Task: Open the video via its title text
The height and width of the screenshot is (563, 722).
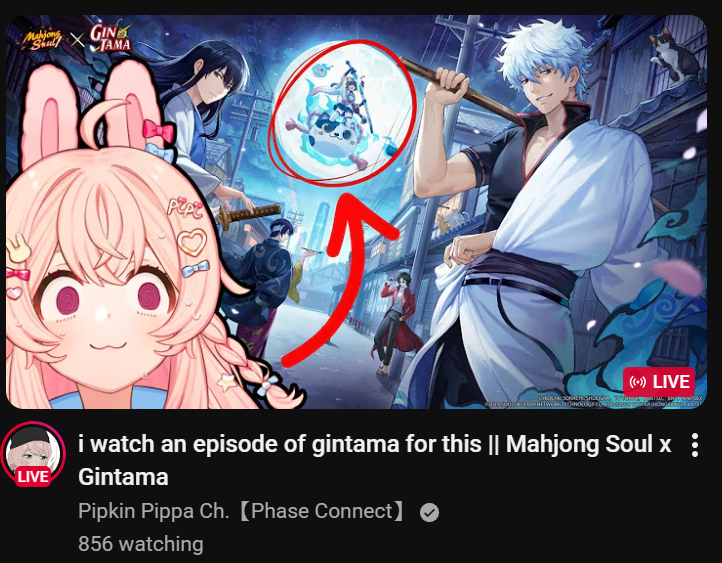Action: click(374, 460)
